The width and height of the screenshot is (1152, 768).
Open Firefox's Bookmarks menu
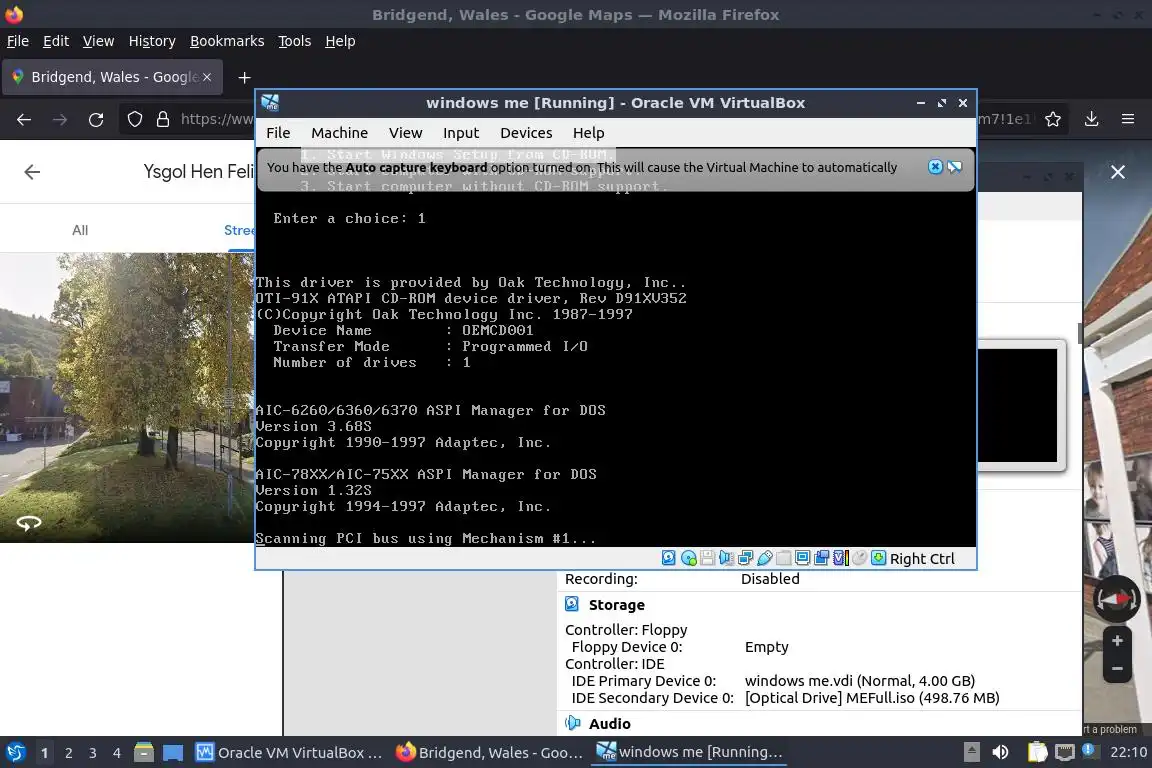227,41
